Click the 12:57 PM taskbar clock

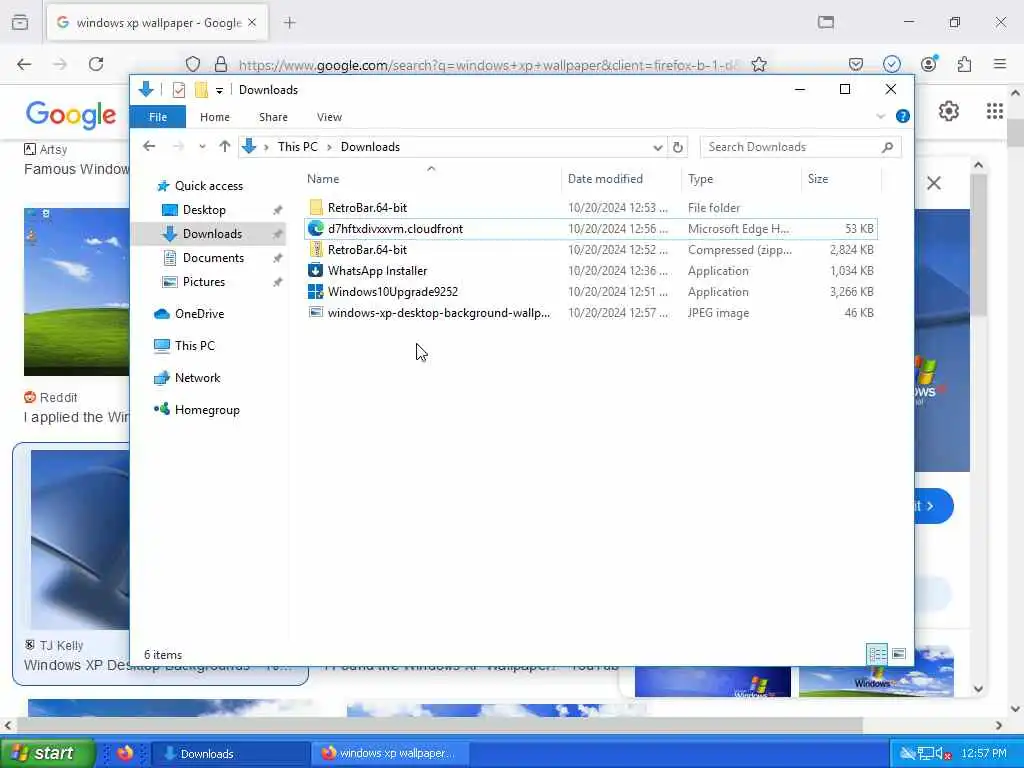pyautogui.click(x=984, y=754)
